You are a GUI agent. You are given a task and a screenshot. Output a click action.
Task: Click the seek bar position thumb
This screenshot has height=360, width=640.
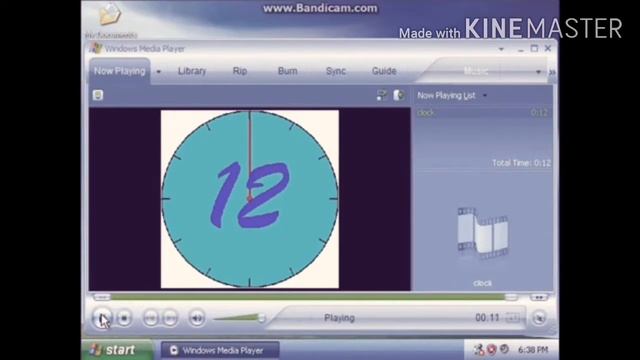[511, 297]
